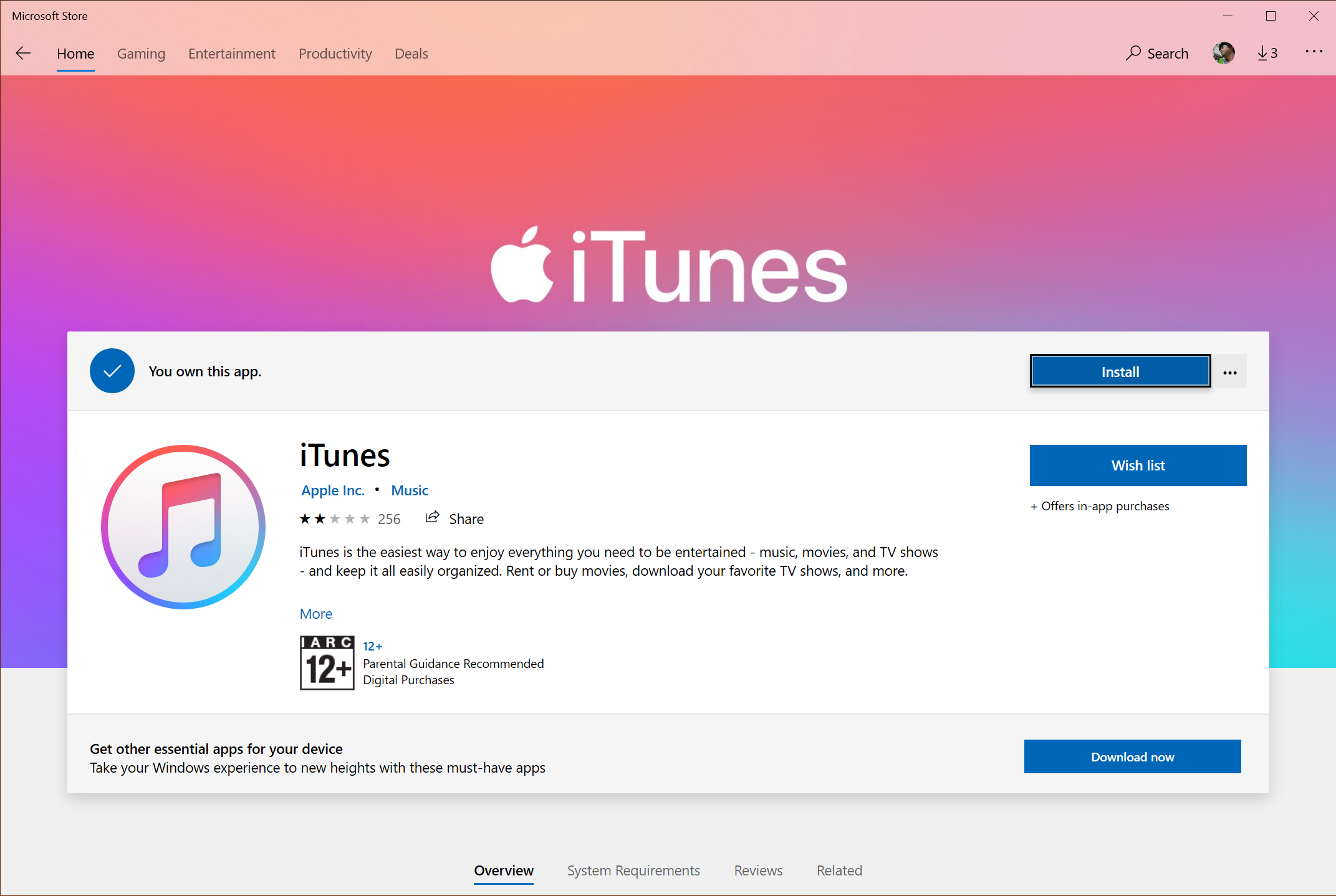Open the Apple Inc. publisher link

click(332, 490)
